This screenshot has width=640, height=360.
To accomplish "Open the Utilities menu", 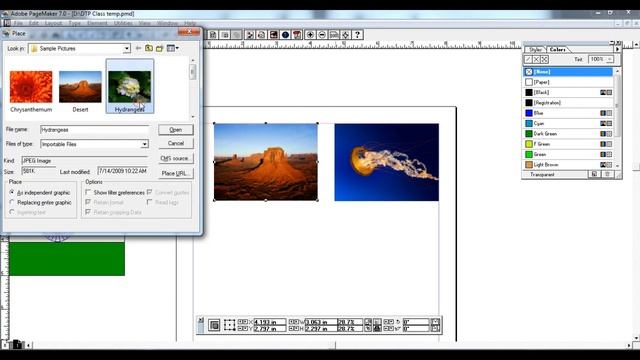I will [123, 23].
